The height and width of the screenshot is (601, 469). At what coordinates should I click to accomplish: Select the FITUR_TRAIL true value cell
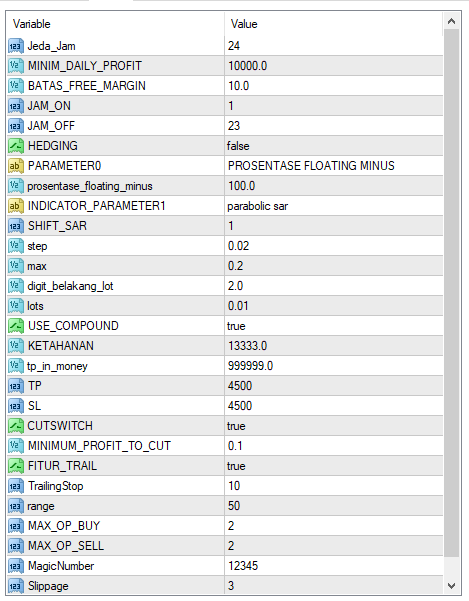(x=334, y=466)
